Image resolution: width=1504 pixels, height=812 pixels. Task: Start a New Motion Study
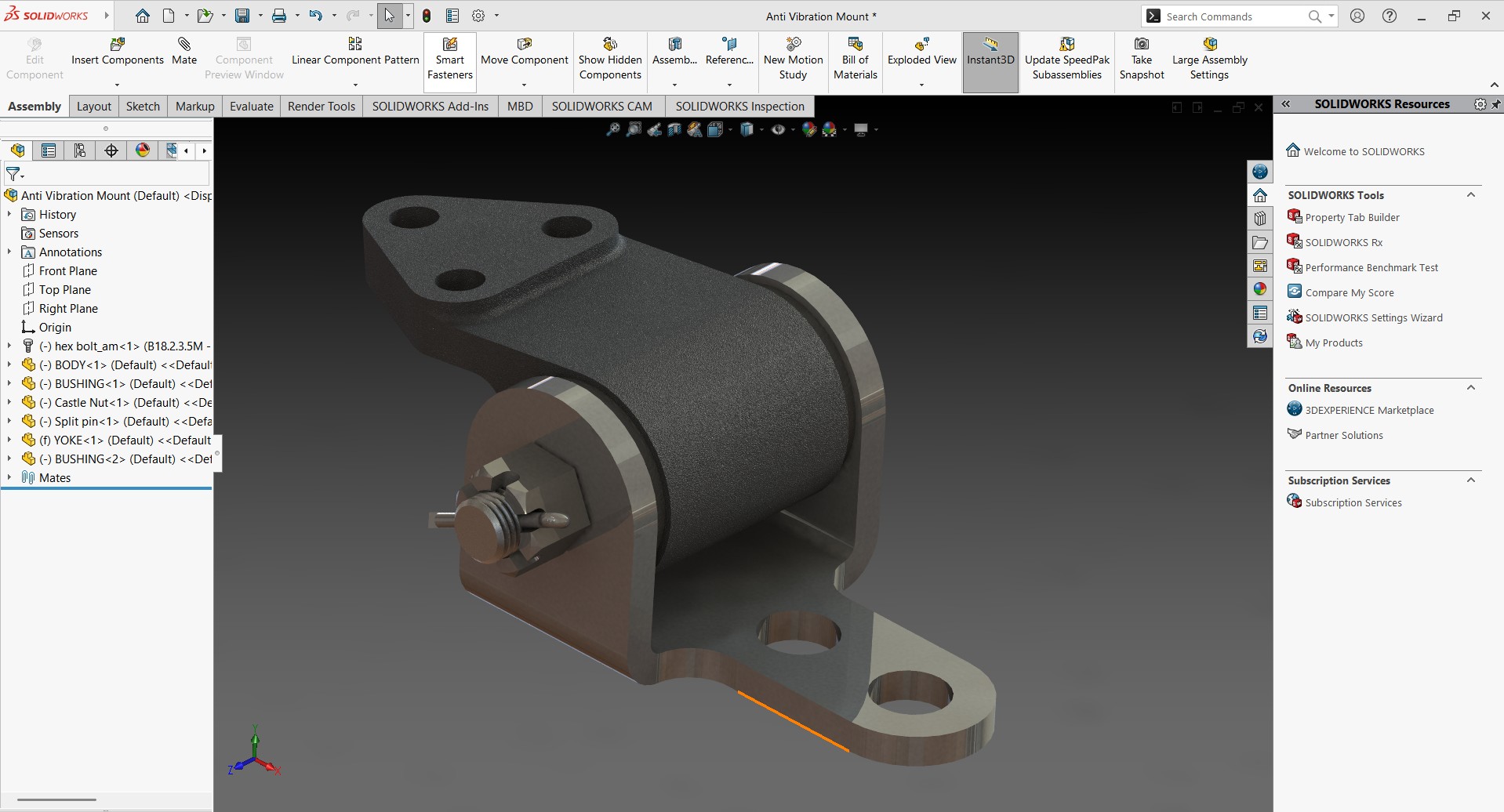(x=793, y=60)
